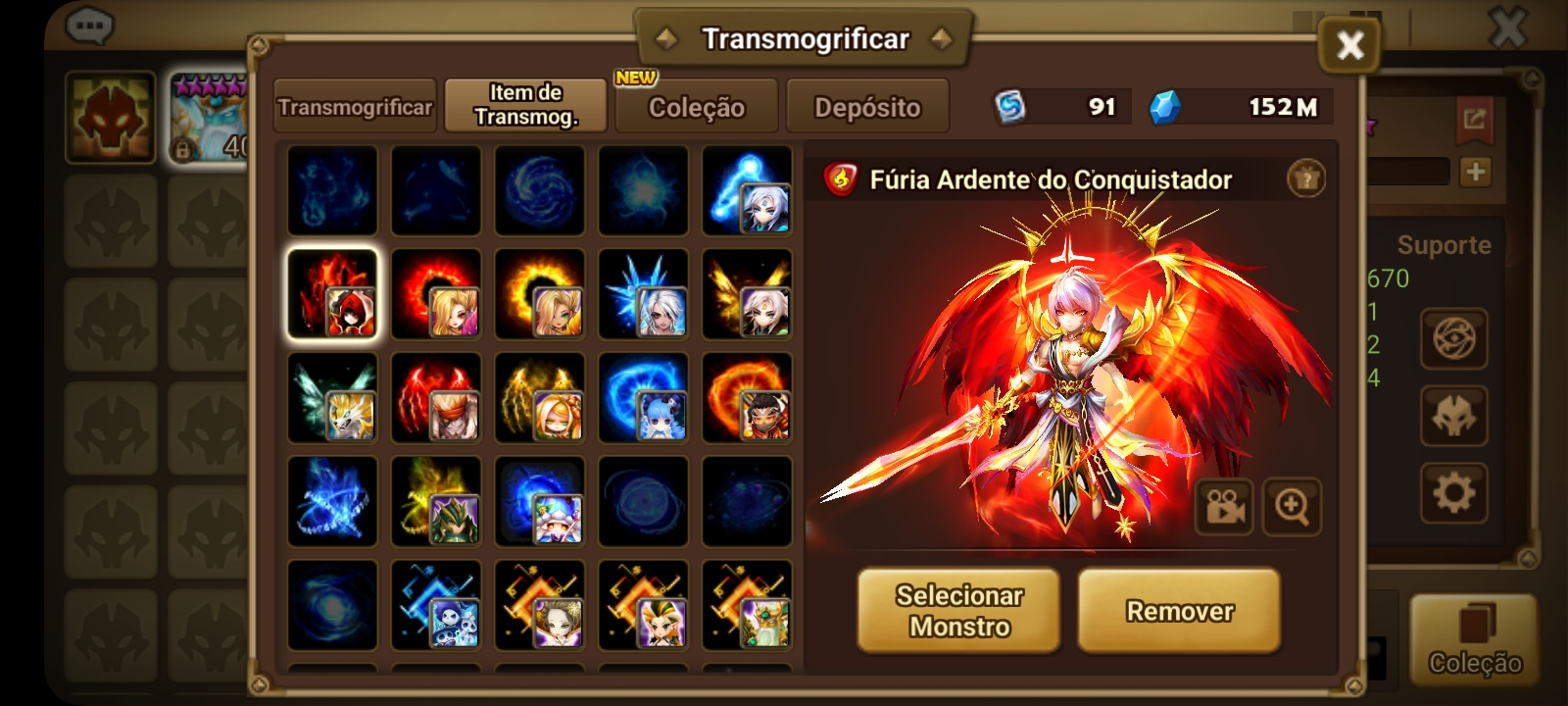
Task: Open the camera animation preview icon
Action: [x=1224, y=507]
